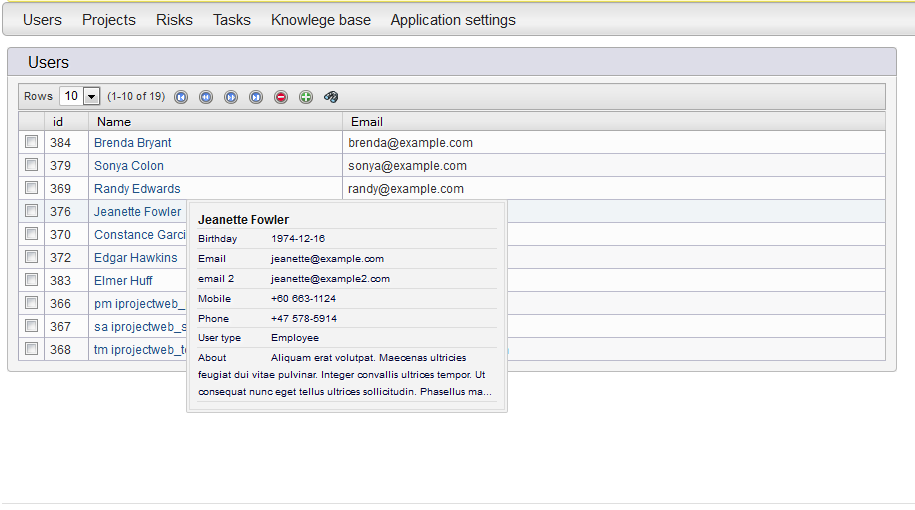Click Employee user type value

point(295,338)
